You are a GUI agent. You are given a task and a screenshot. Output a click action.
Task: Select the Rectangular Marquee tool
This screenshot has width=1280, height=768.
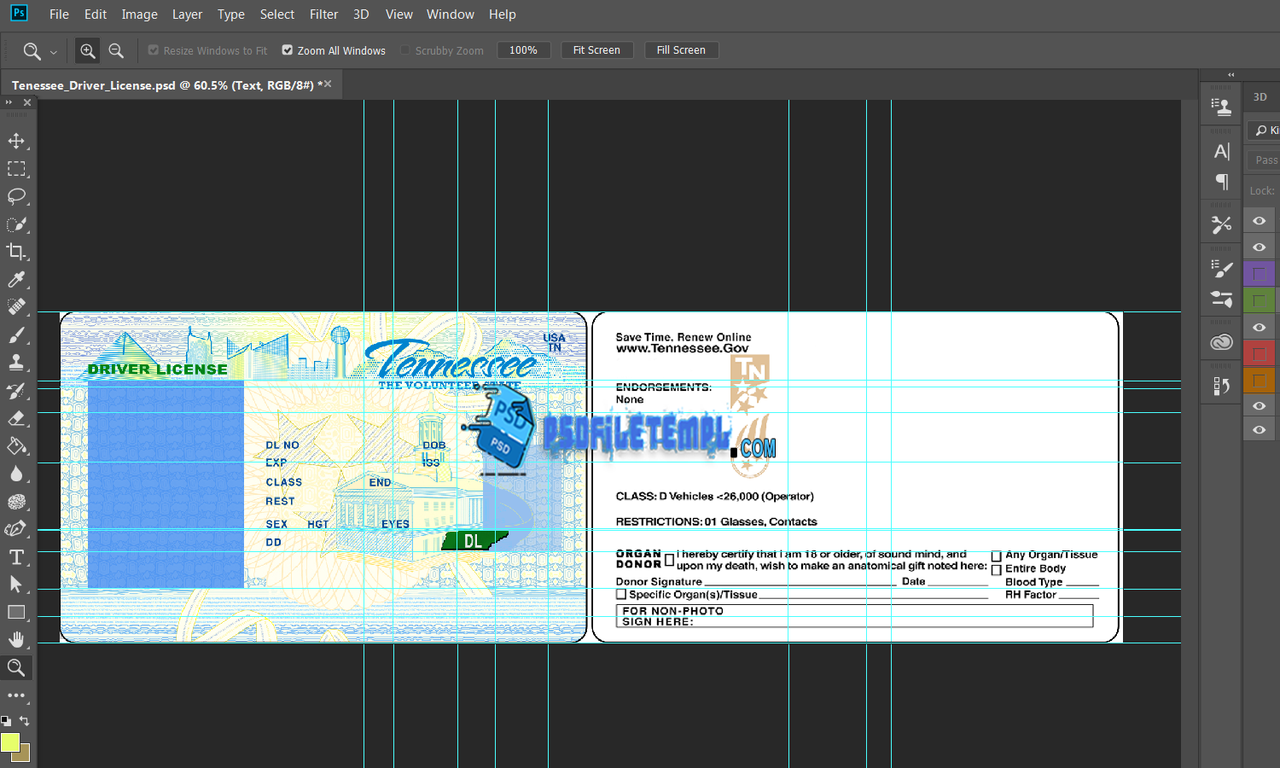tap(16, 169)
